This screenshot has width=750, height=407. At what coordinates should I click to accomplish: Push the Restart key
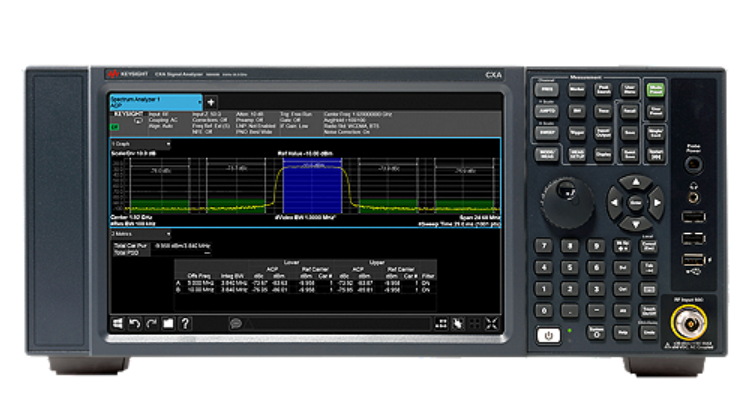(x=655, y=155)
